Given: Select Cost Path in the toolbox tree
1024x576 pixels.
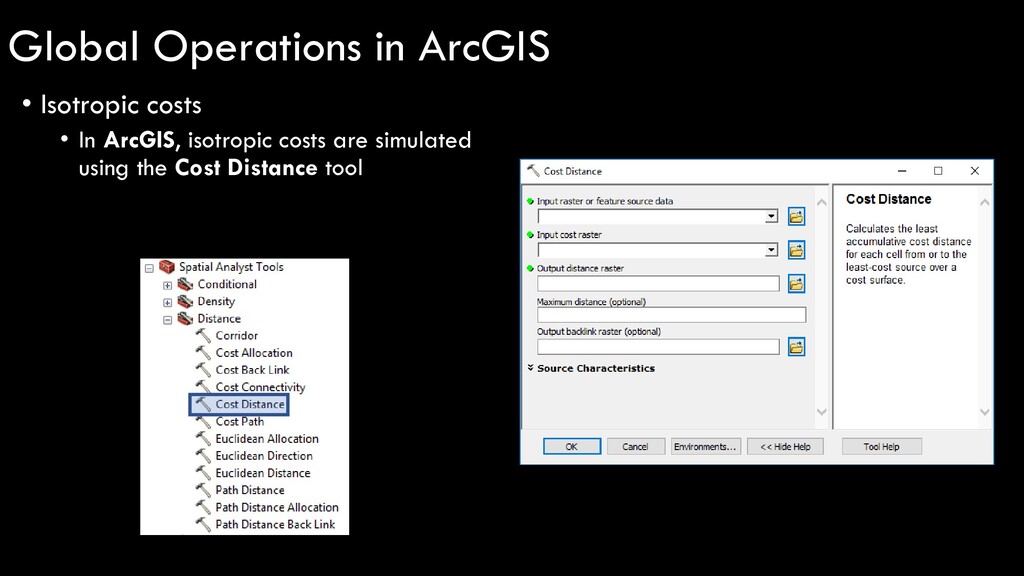Looking at the screenshot, I should (240, 422).
